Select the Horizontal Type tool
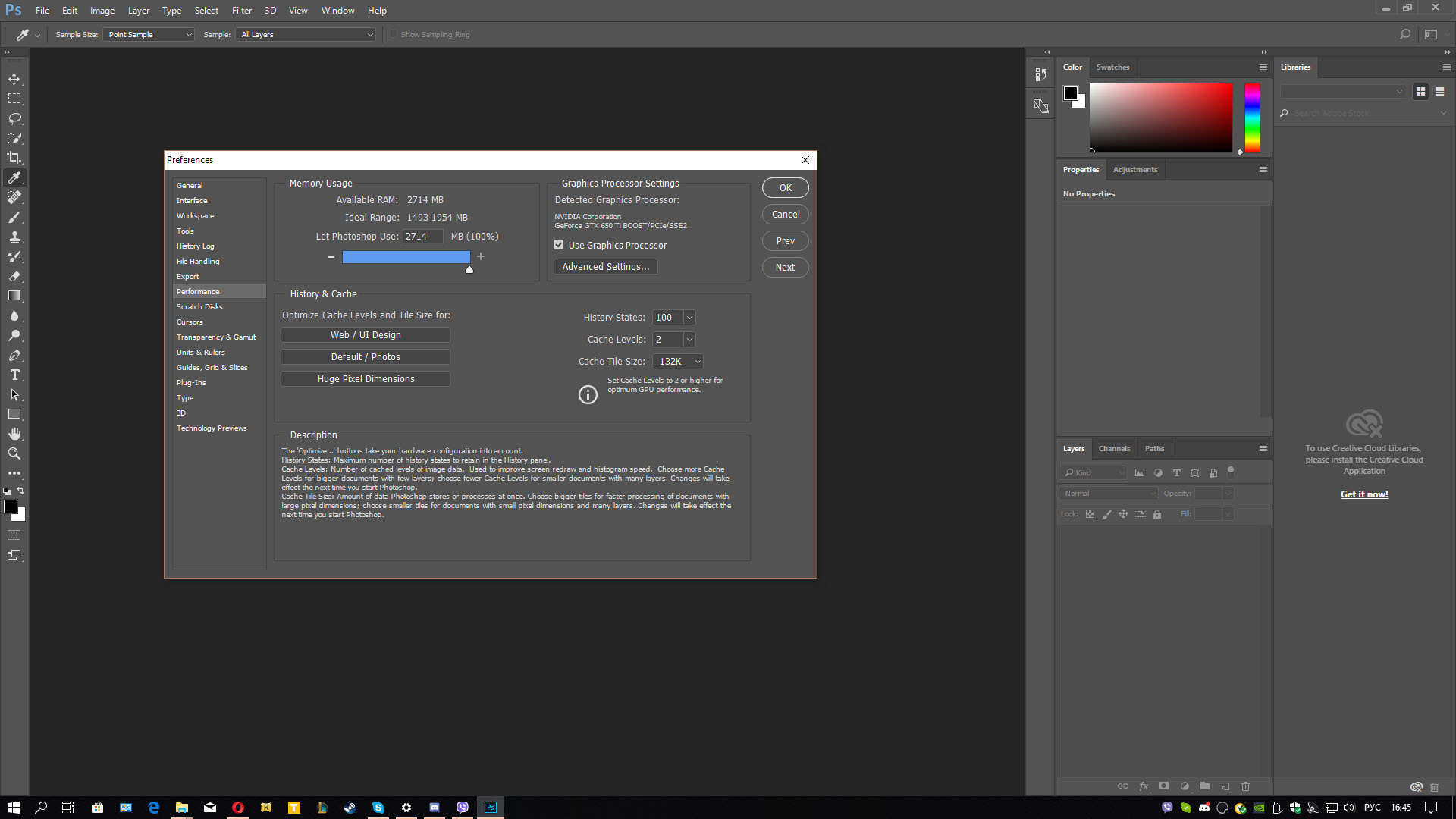This screenshot has height=819, width=1456. (x=14, y=375)
